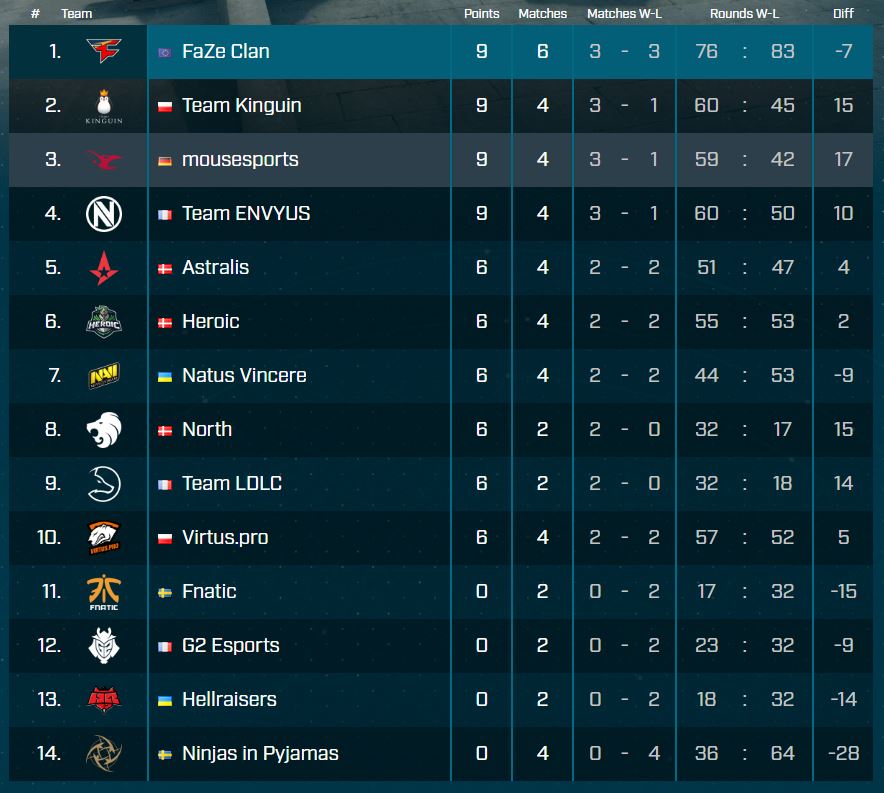Sort by the Matches W-L header
The height and width of the screenshot is (793, 884).
(x=624, y=14)
